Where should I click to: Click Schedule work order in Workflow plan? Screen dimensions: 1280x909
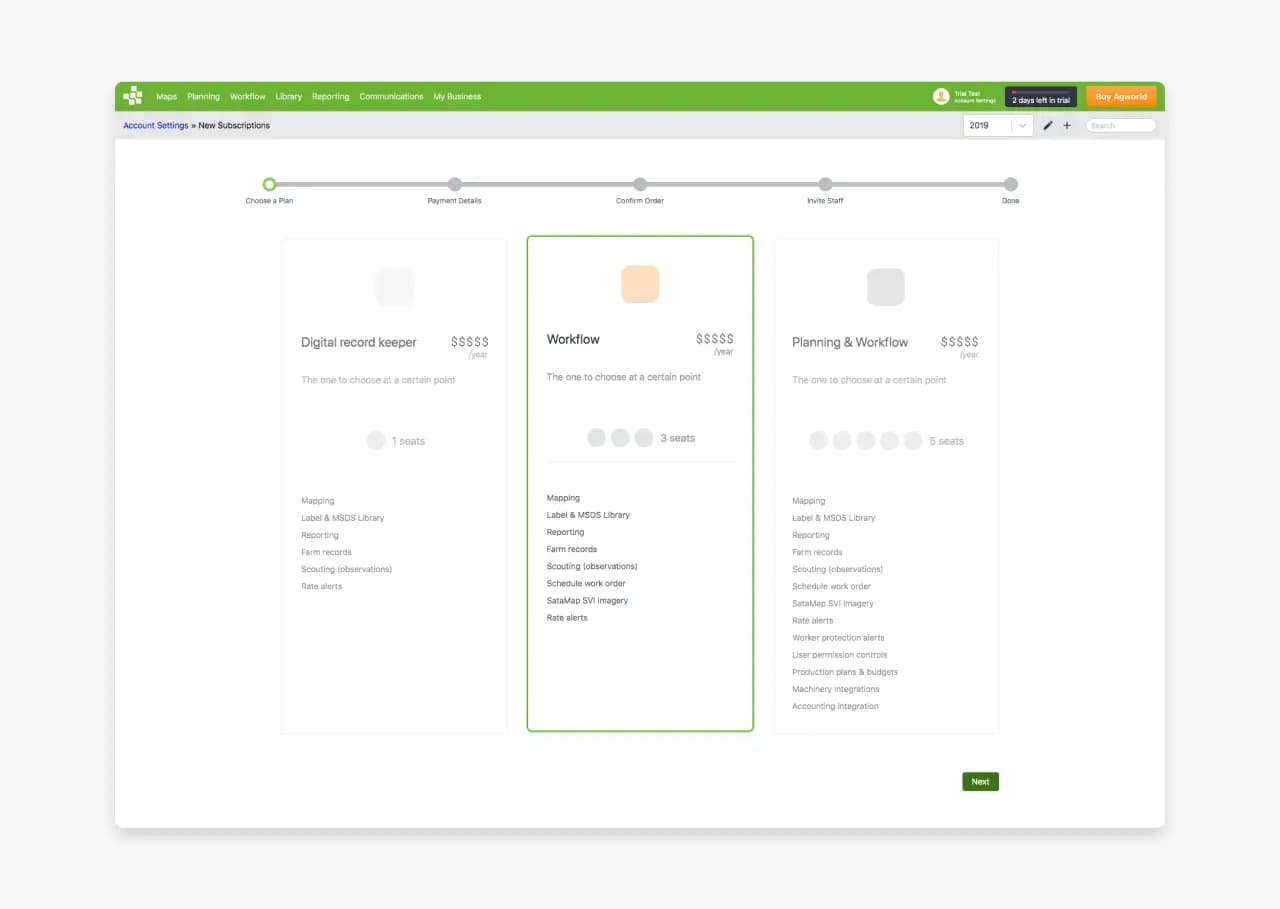(x=586, y=584)
